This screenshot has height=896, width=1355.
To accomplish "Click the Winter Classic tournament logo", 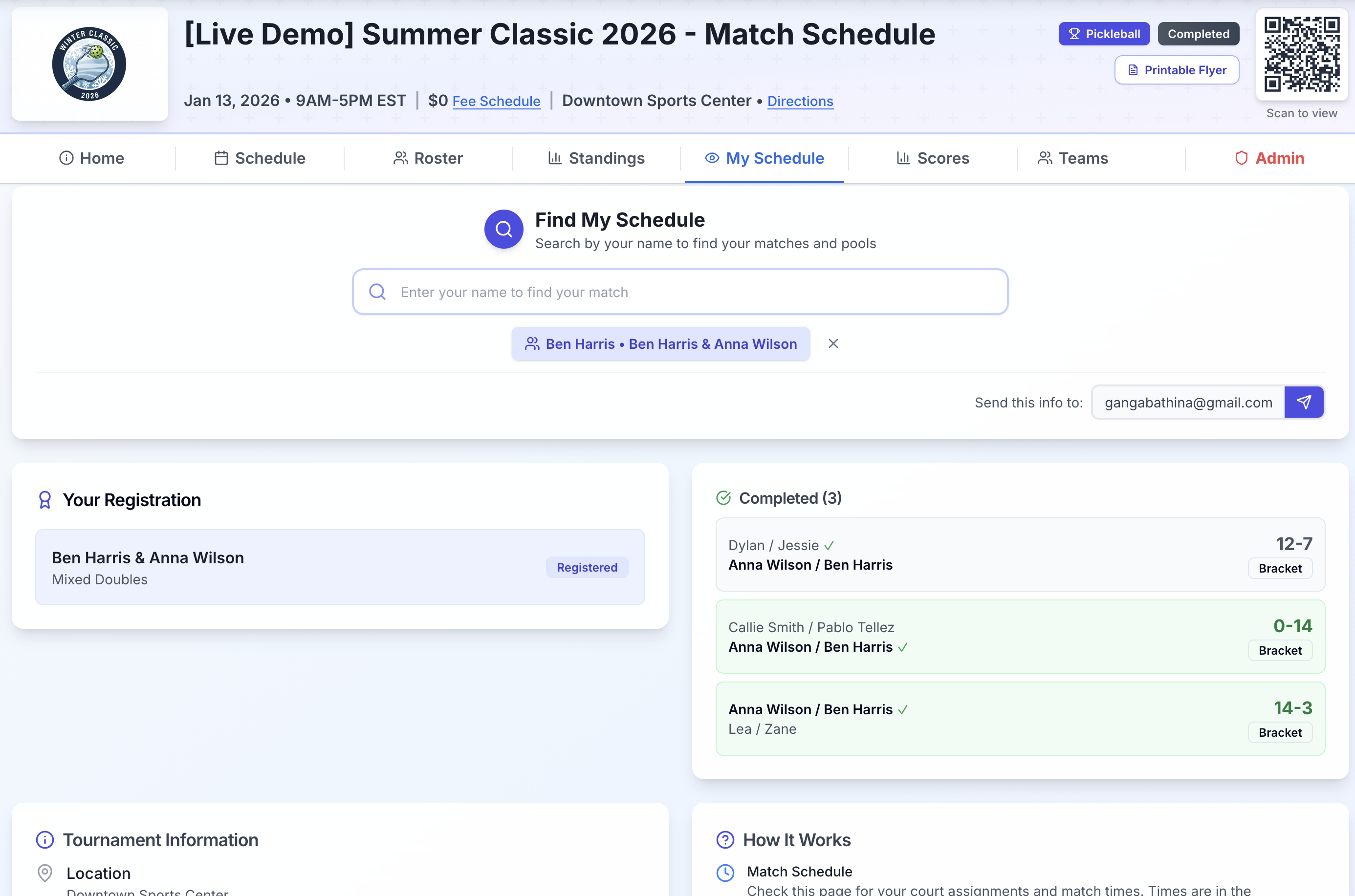I will pyautogui.click(x=89, y=64).
